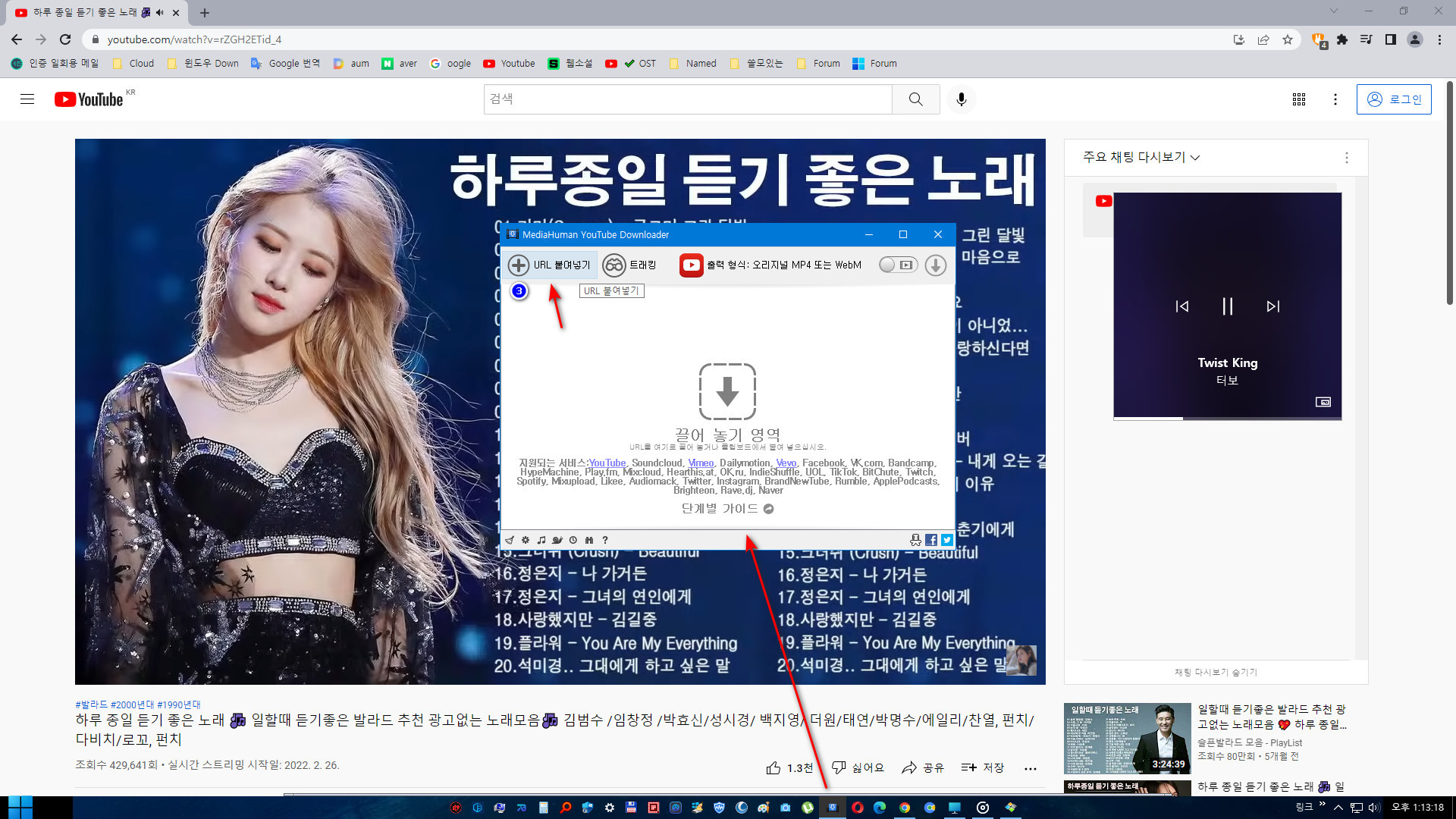1456x819 pixels.
Task: Click the Windows Start button
Action: 20,808
